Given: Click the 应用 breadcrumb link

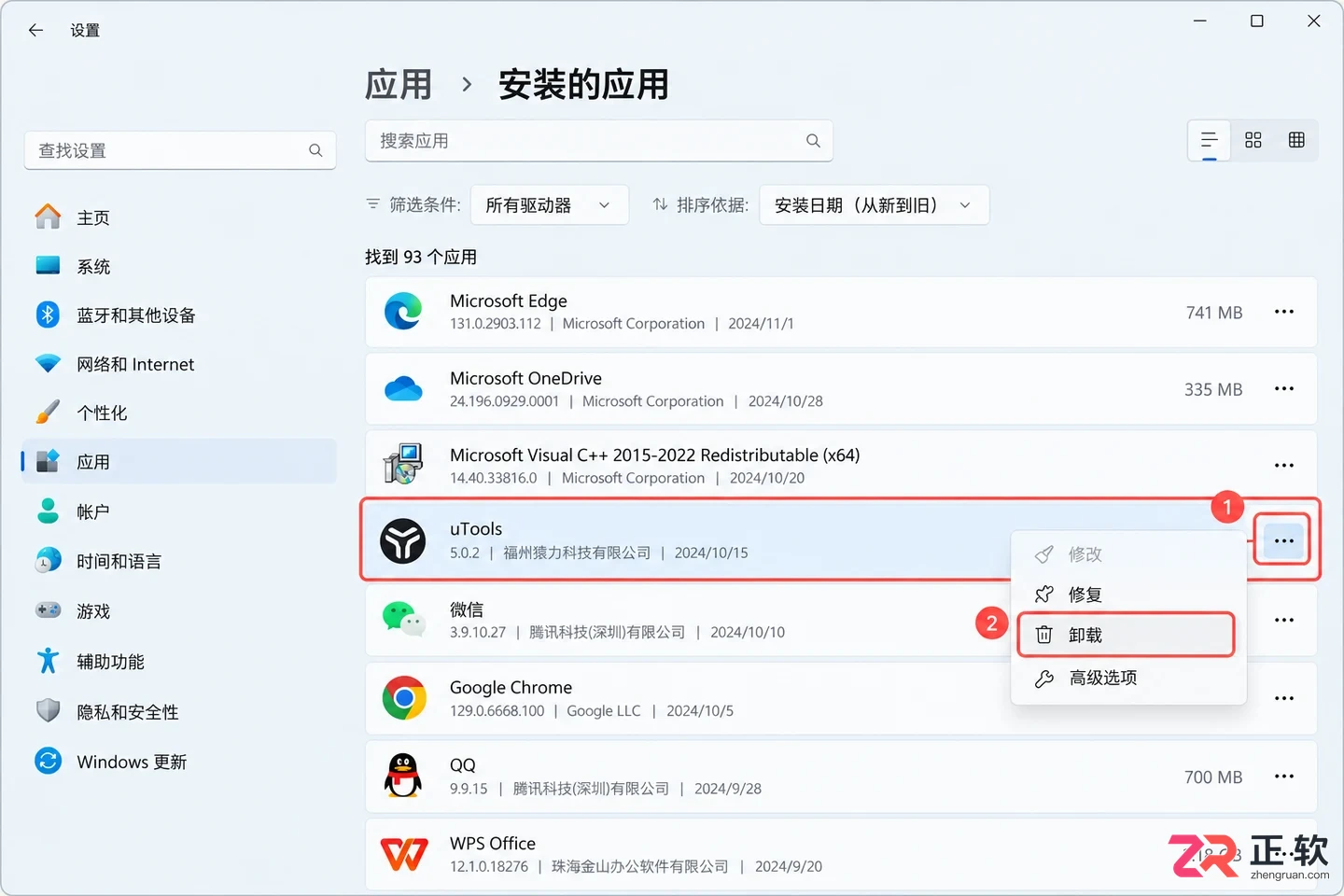Looking at the screenshot, I should click(x=399, y=85).
